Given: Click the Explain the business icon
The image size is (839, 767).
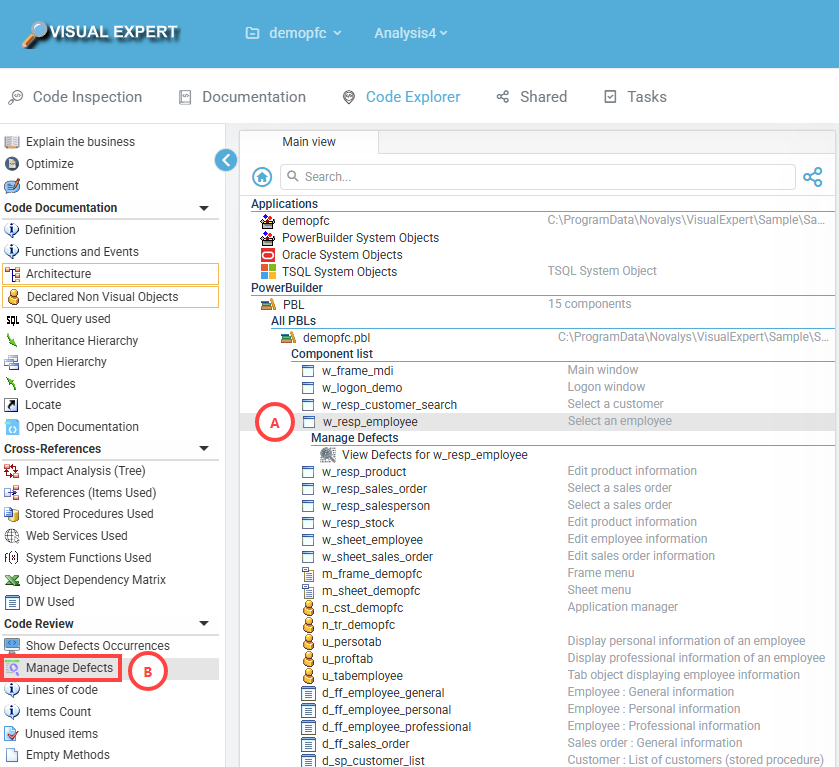Looking at the screenshot, I should pos(12,142).
